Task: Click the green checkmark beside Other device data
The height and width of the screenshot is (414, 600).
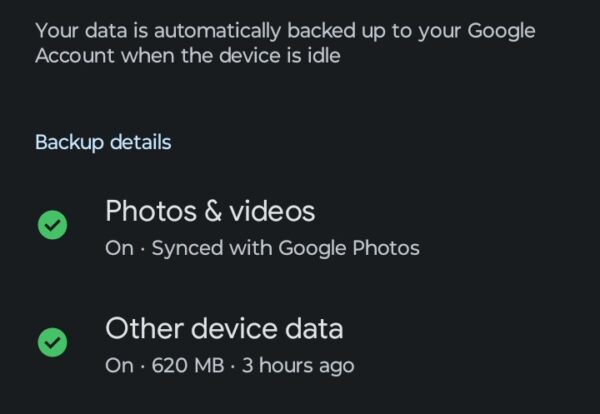Action: 52,343
